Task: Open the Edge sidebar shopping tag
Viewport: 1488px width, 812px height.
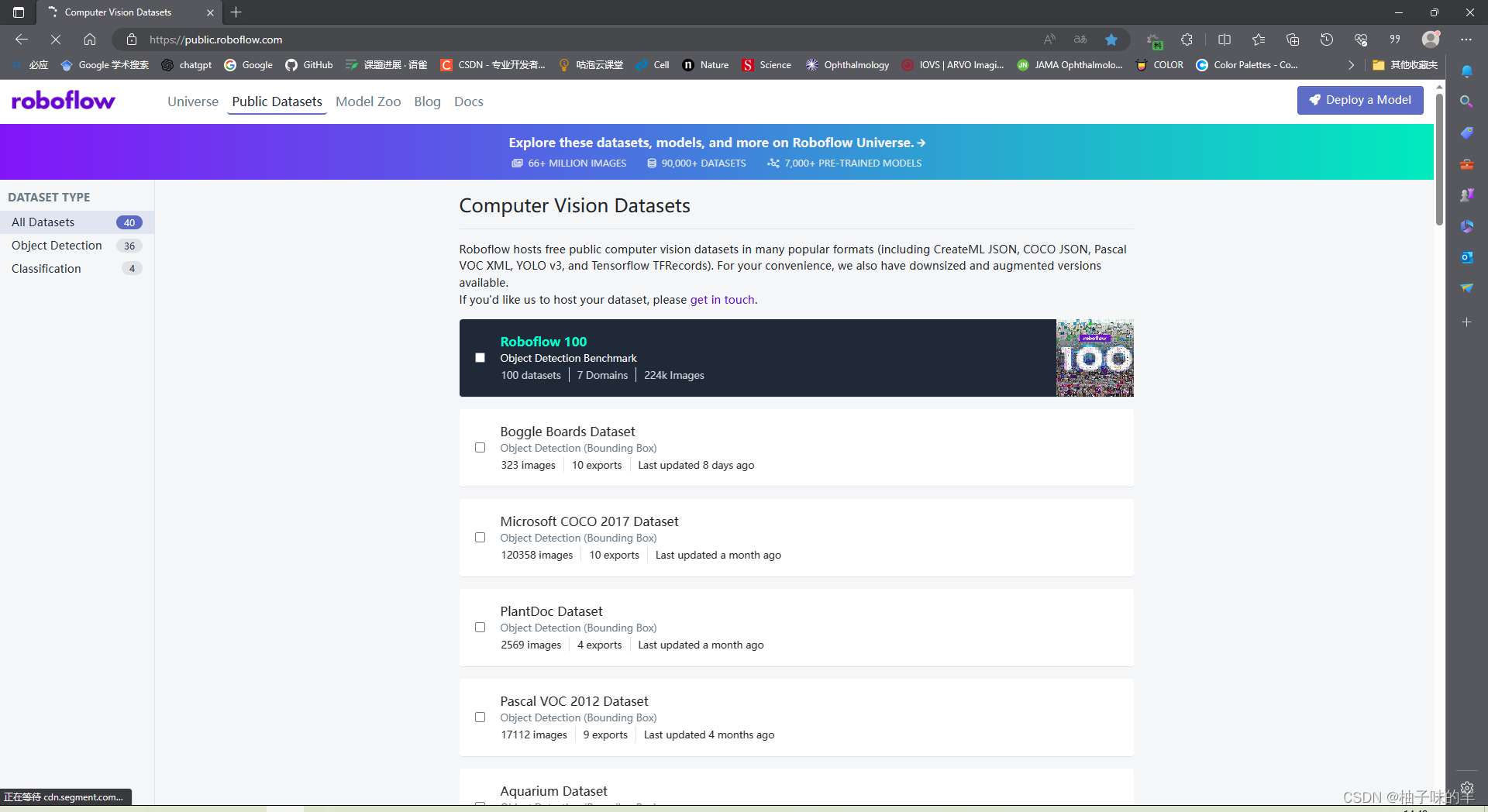Action: click(1466, 132)
